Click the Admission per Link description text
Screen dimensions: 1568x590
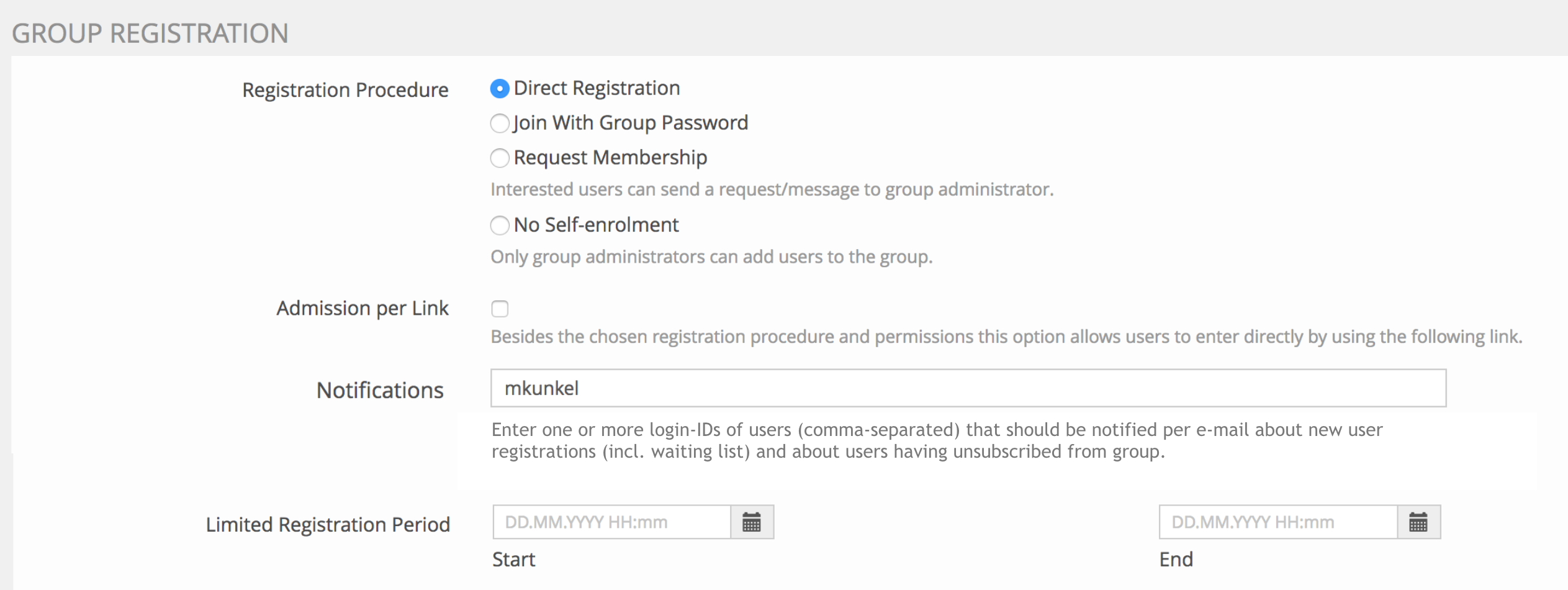(x=1006, y=337)
